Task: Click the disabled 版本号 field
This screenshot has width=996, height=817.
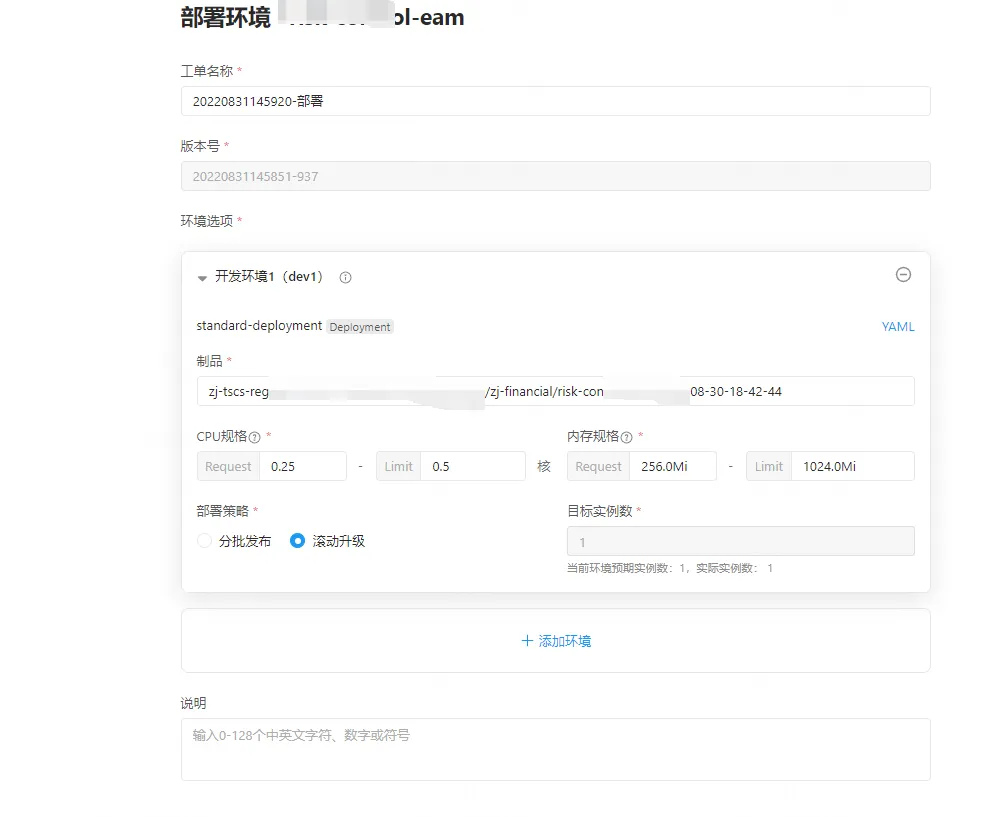Action: (x=556, y=176)
